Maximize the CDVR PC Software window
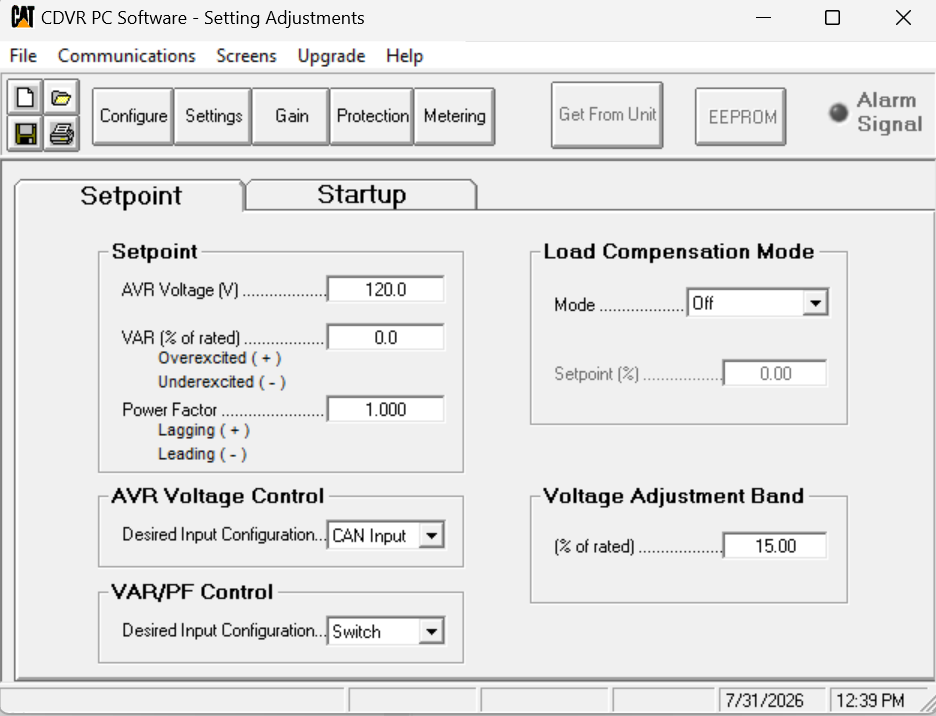936x716 pixels. coord(832,18)
